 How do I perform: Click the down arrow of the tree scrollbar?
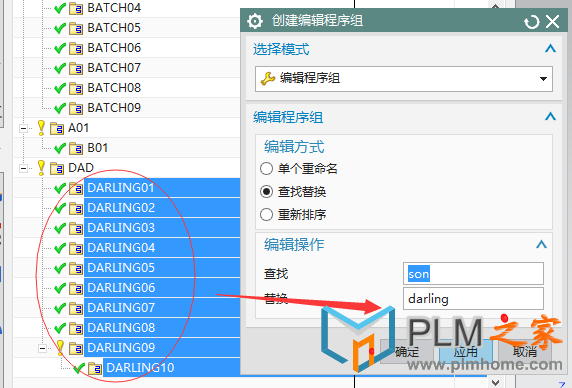(x=495, y=382)
